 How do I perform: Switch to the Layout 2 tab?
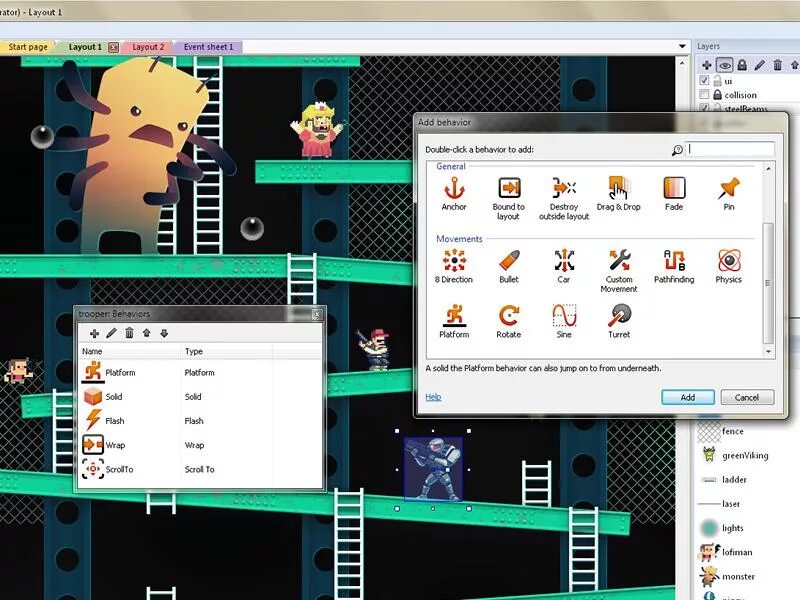[x=148, y=47]
